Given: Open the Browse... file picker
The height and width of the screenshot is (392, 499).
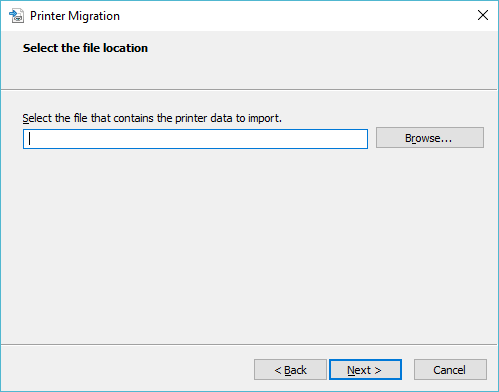Looking at the screenshot, I should (430, 138).
